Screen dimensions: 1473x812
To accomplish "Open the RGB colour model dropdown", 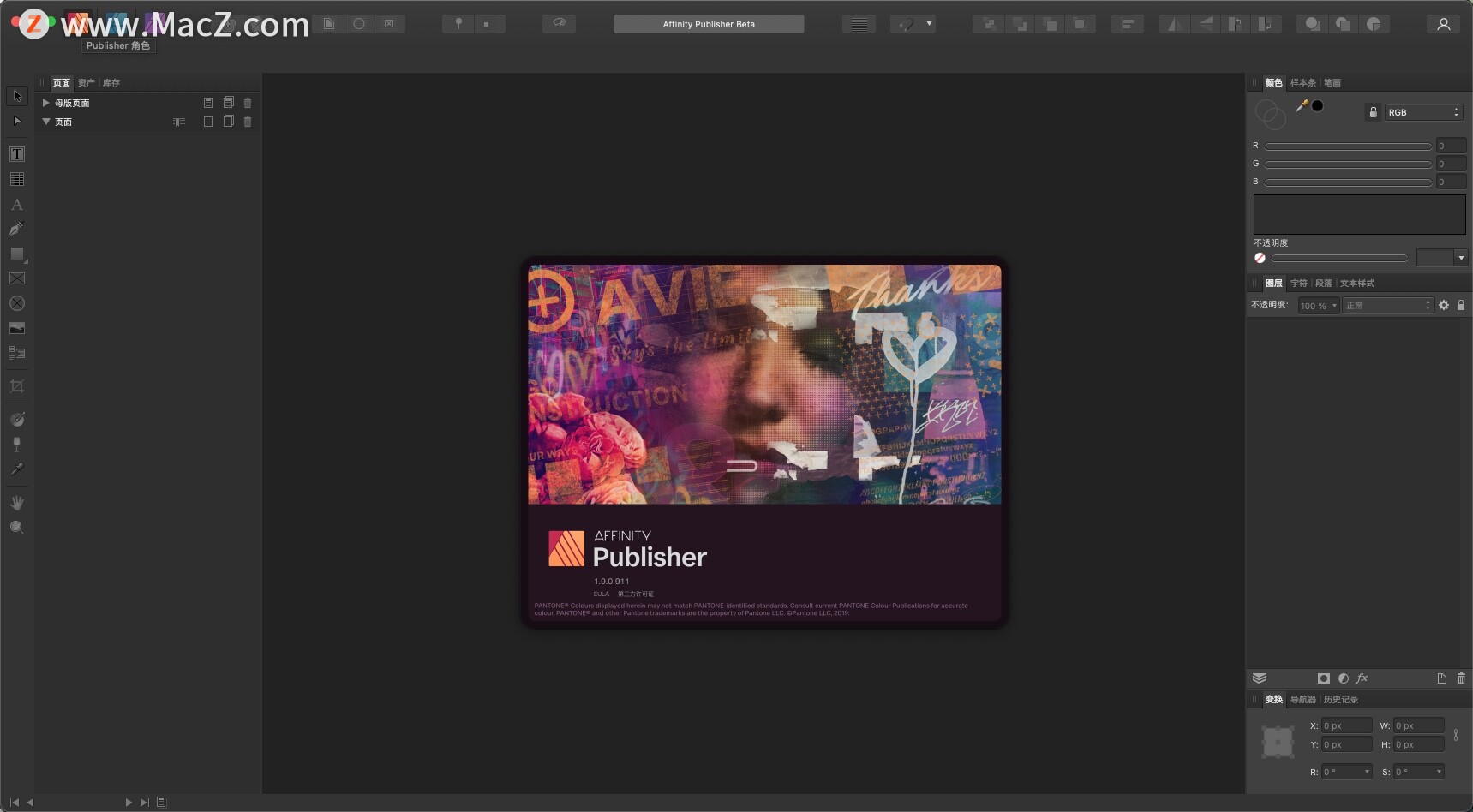I will click(1423, 112).
